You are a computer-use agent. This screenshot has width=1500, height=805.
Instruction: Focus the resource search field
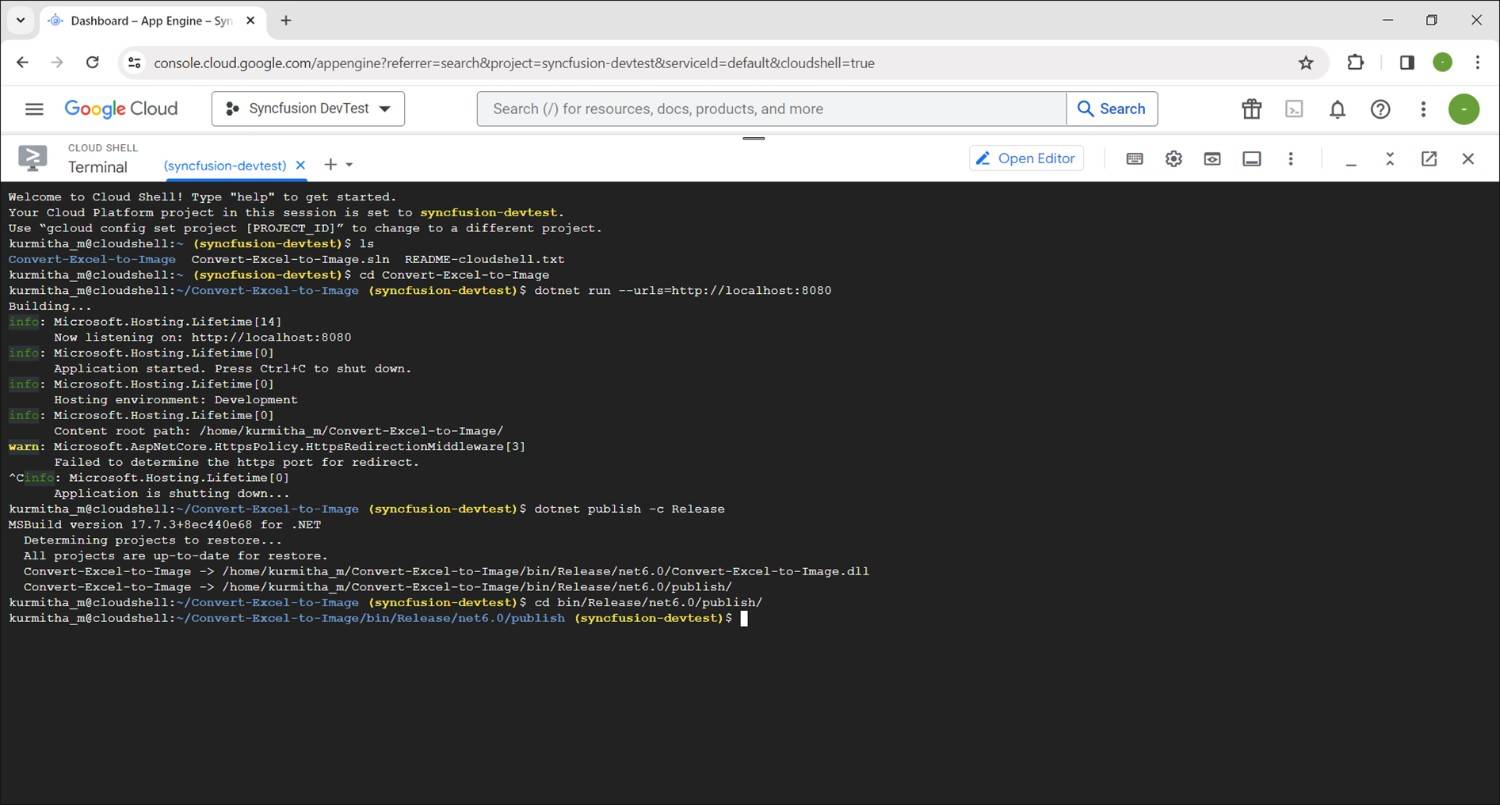point(771,109)
